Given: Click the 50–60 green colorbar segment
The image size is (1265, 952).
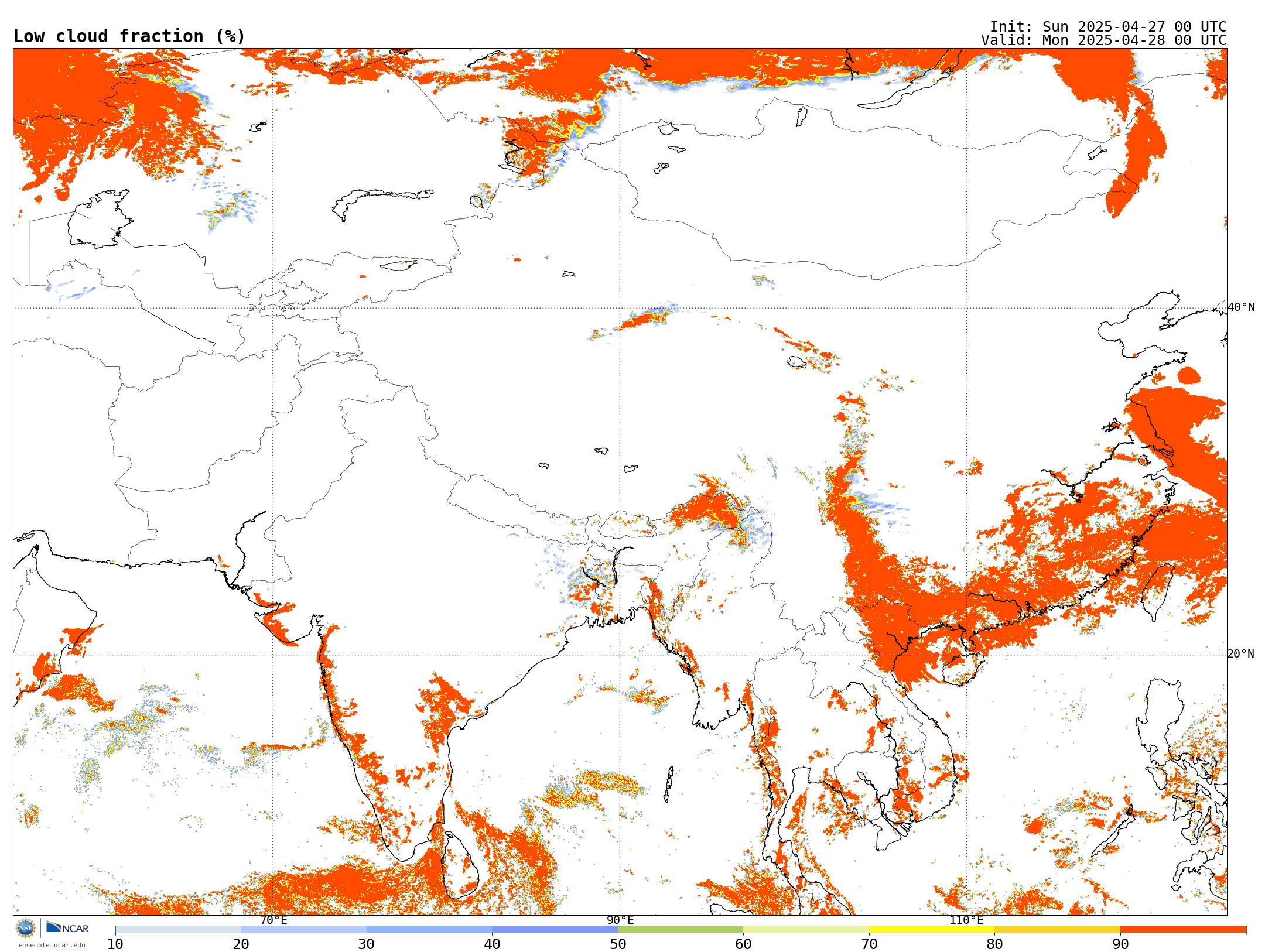Looking at the screenshot, I should click(x=681, y=930).
